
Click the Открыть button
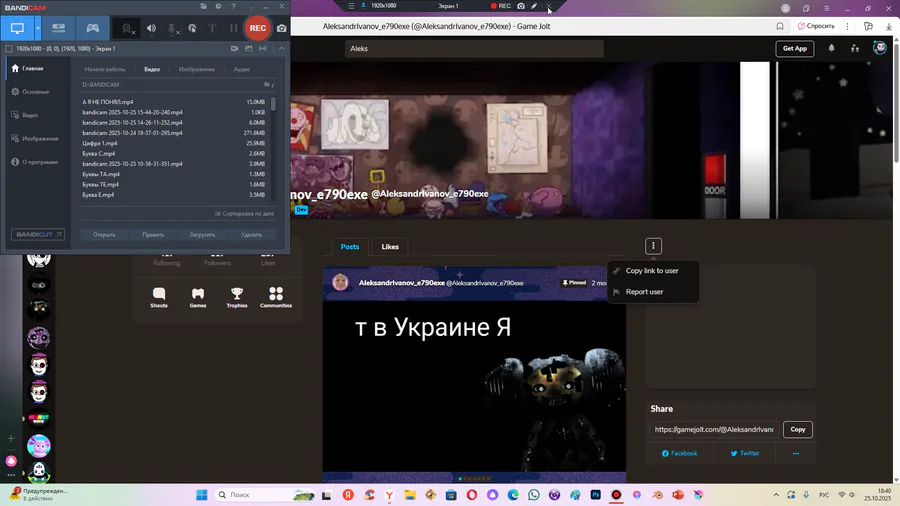click(104, 235)
